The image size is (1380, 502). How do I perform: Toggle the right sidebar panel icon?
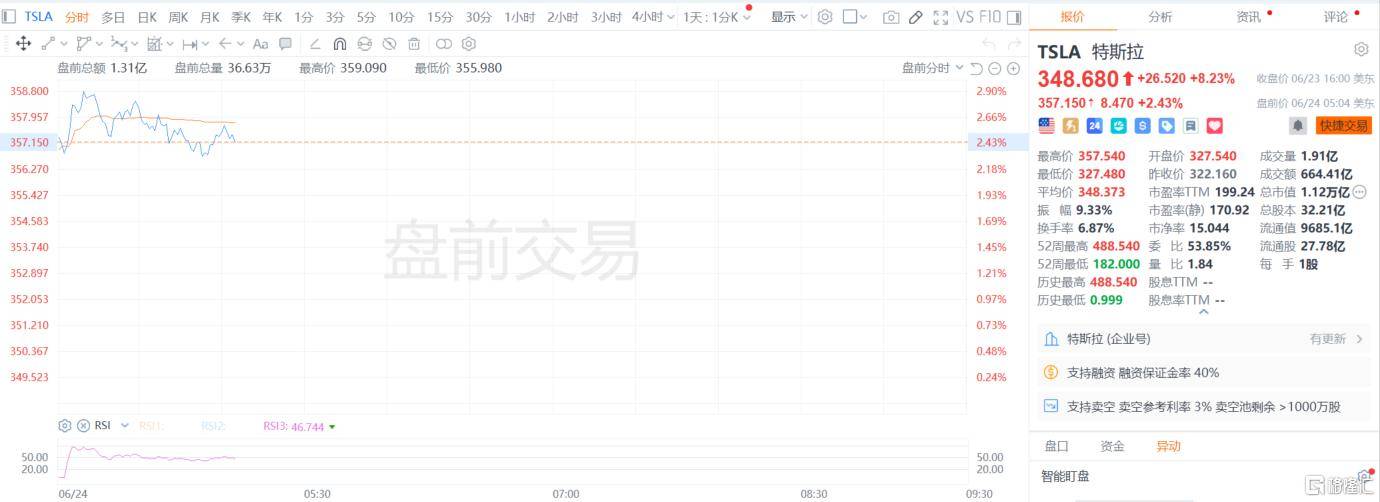pyautogui.click(x=1016, y=17)
